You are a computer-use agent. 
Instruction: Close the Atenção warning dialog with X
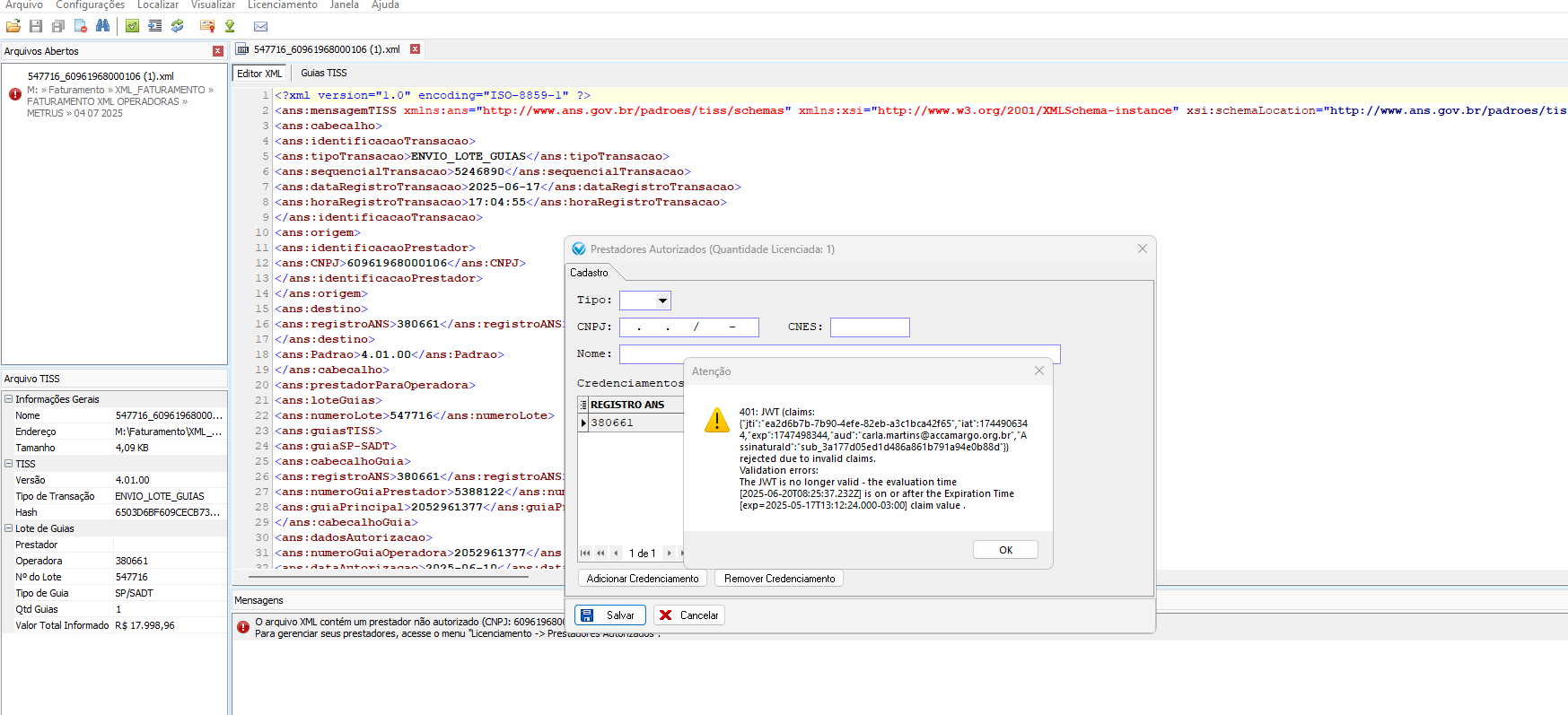(x=1039, y=371)
